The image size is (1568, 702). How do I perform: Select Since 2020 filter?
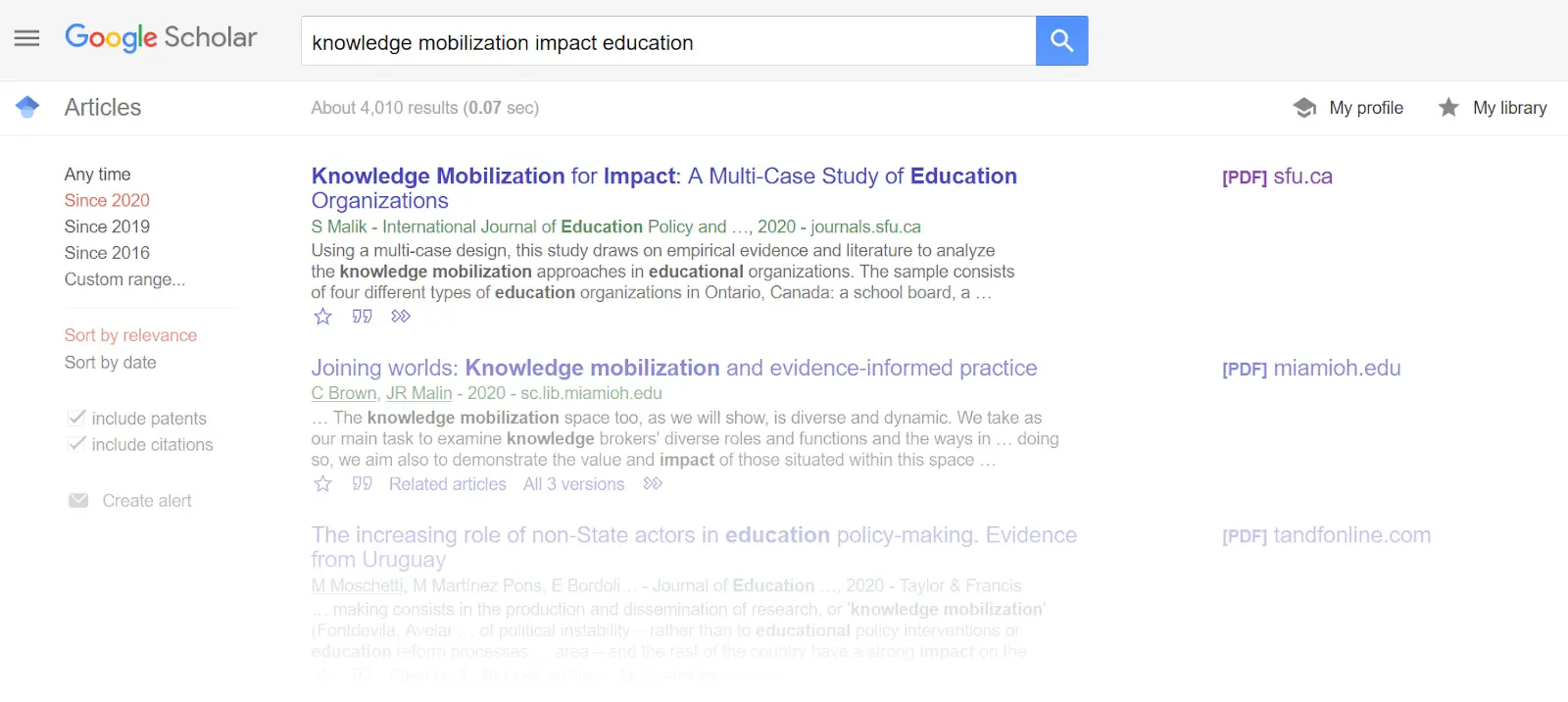tap(107, 200)
